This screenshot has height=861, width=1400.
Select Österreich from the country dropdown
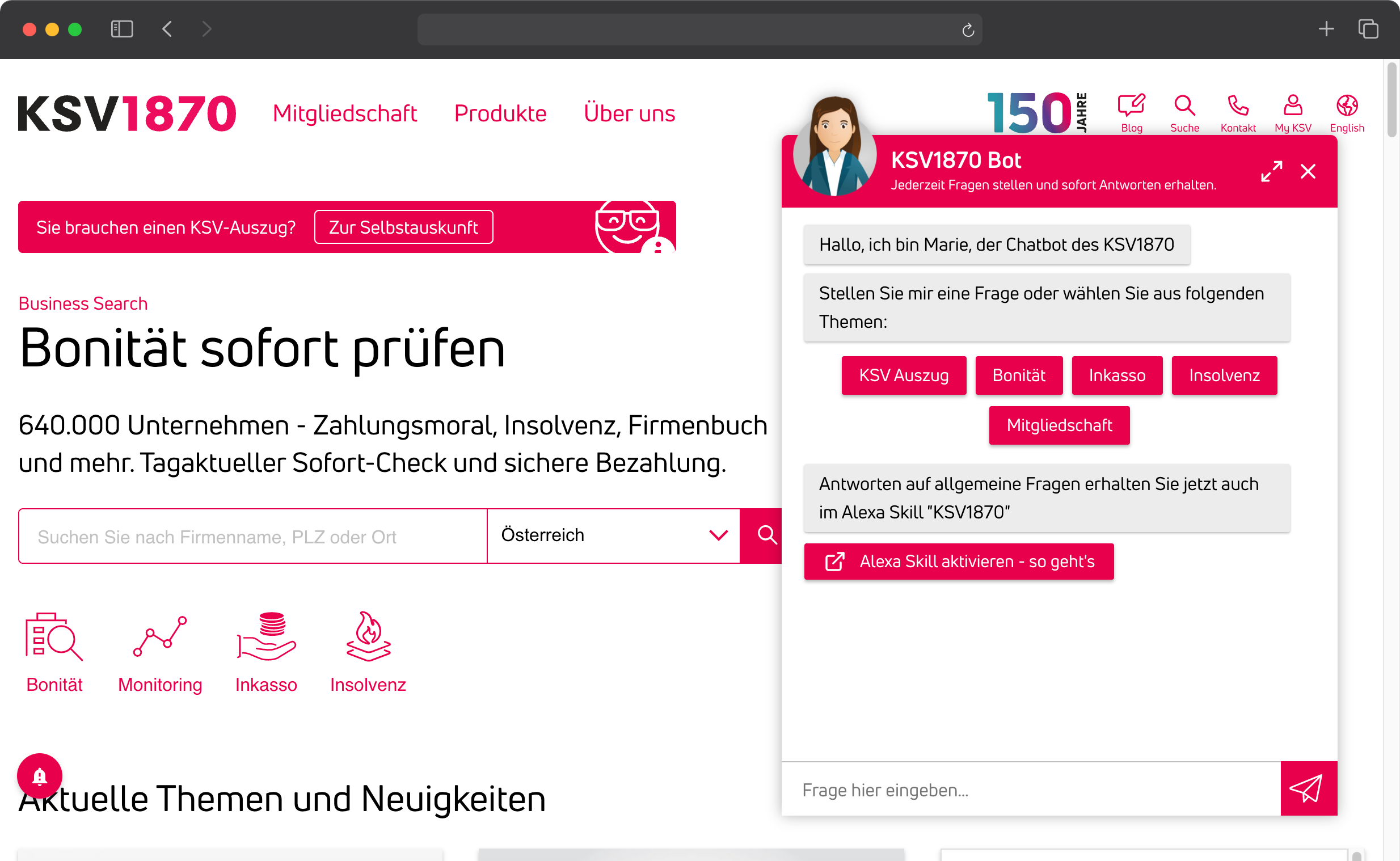coord(613,535)
